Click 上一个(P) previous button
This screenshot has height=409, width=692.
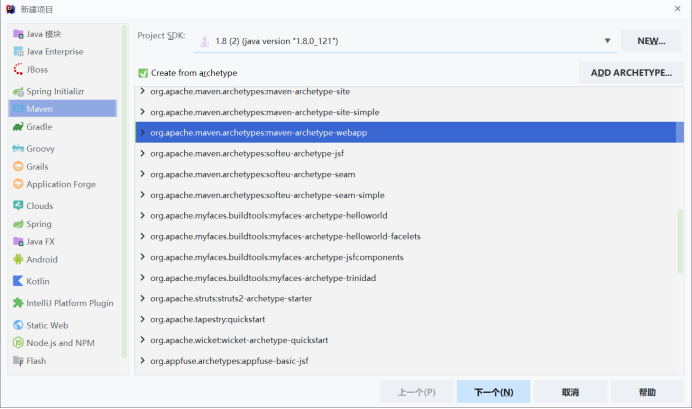click(417, 392)
